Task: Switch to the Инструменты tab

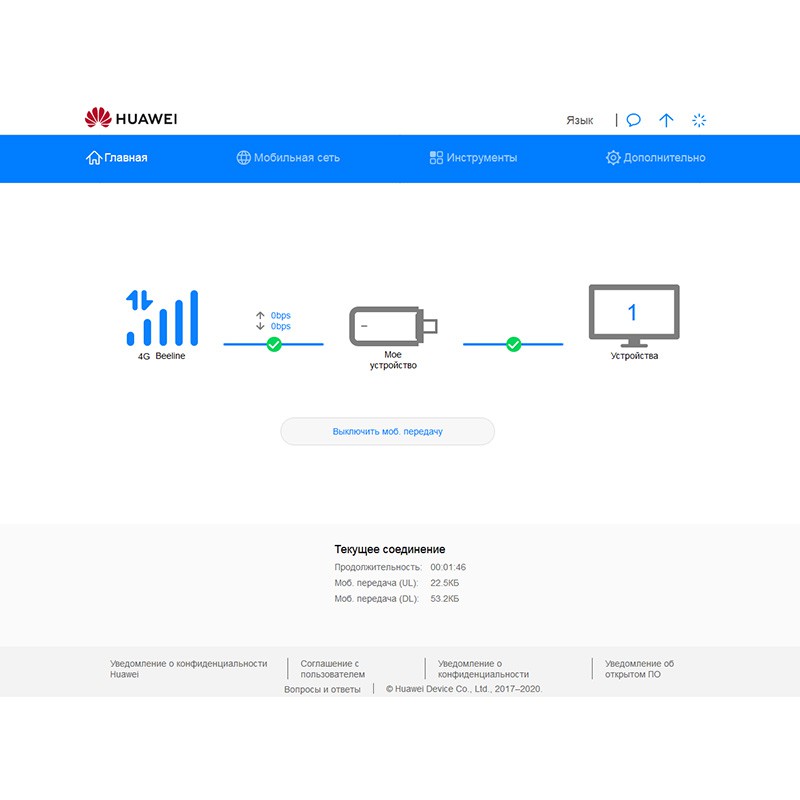Action: pyautogui.click(x=473, y=158)
